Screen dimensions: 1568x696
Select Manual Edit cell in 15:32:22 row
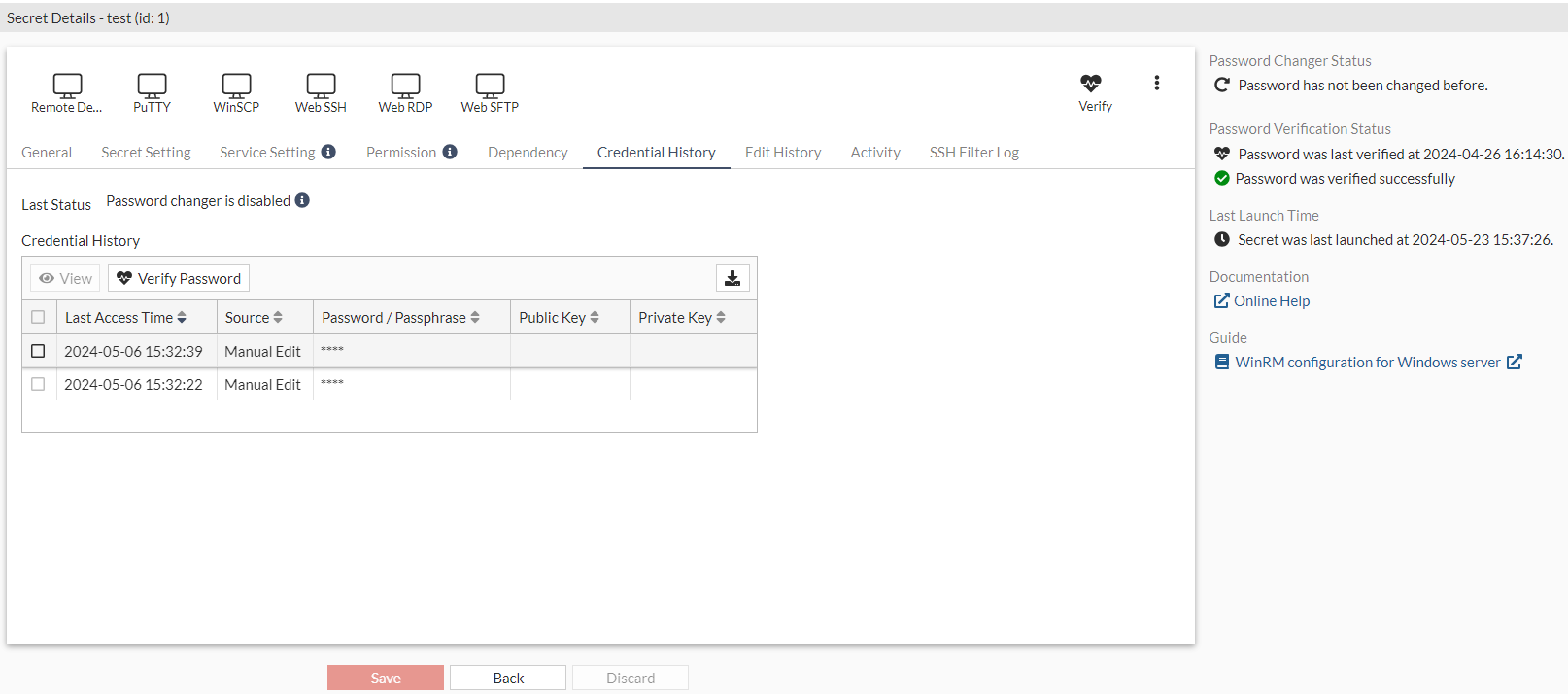coord(264,384)
